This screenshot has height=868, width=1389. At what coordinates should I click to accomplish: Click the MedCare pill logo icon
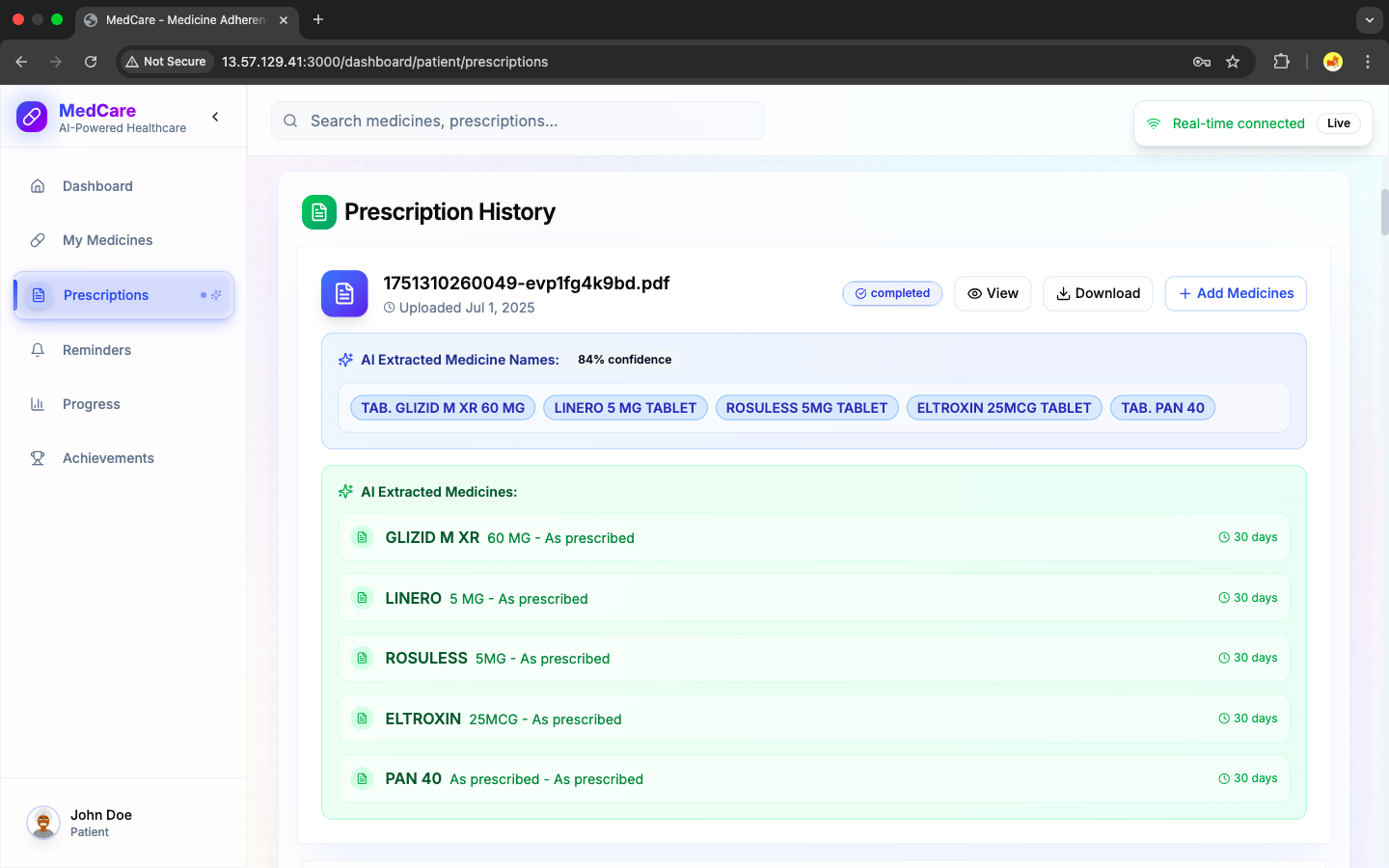coord(32,117)
